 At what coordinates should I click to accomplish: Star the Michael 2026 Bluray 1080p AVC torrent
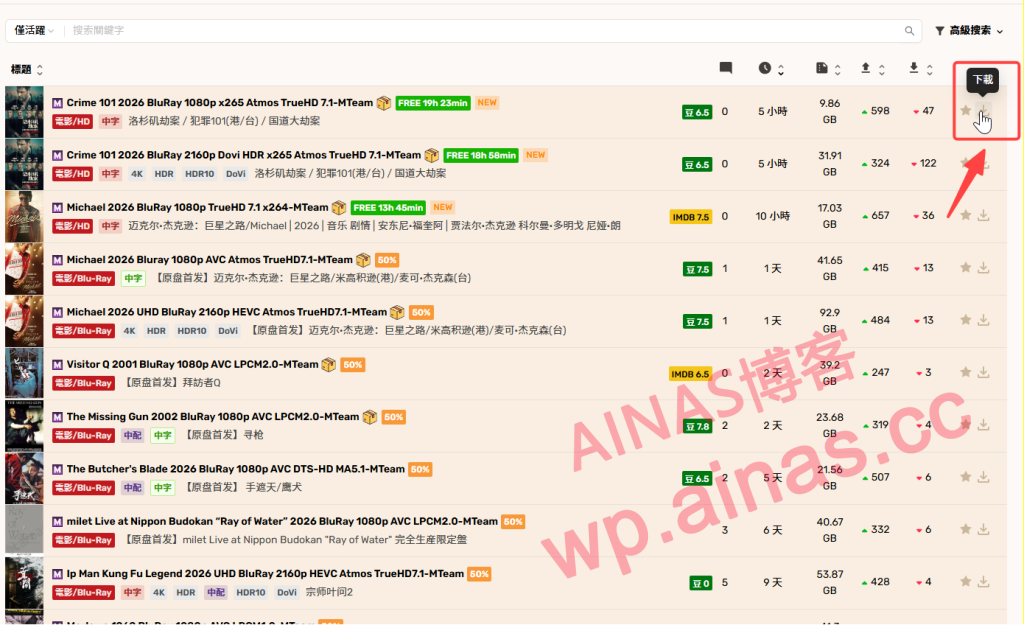click(966, 268)
